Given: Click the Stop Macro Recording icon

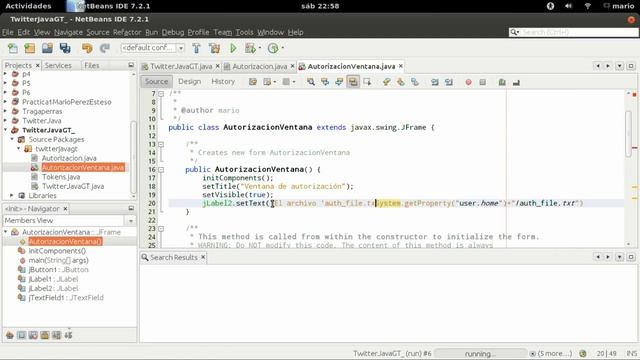Looking at the screenshot, I should coord(482,82).
